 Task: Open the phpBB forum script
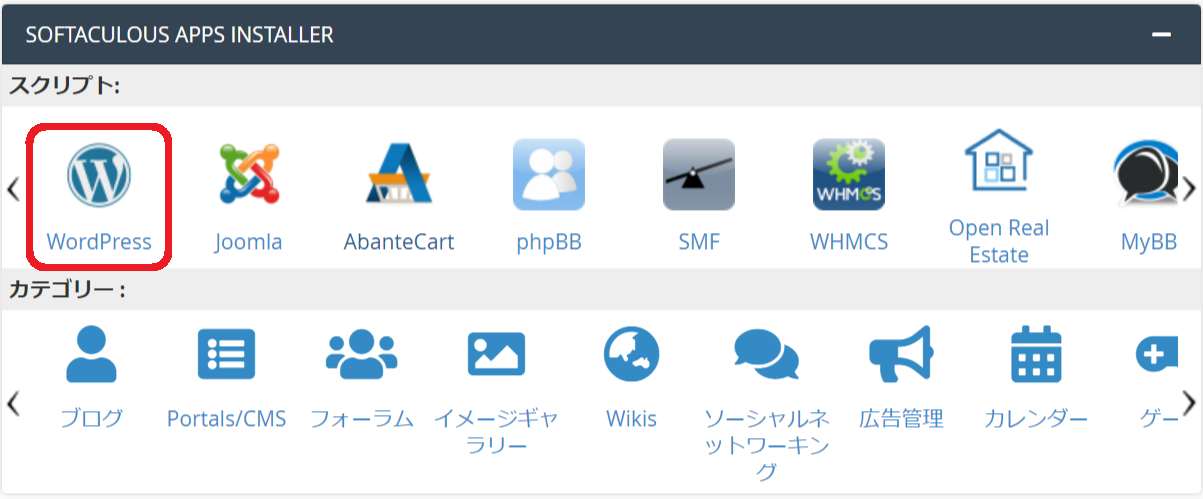pyautogui.click(x=548, y=175)
